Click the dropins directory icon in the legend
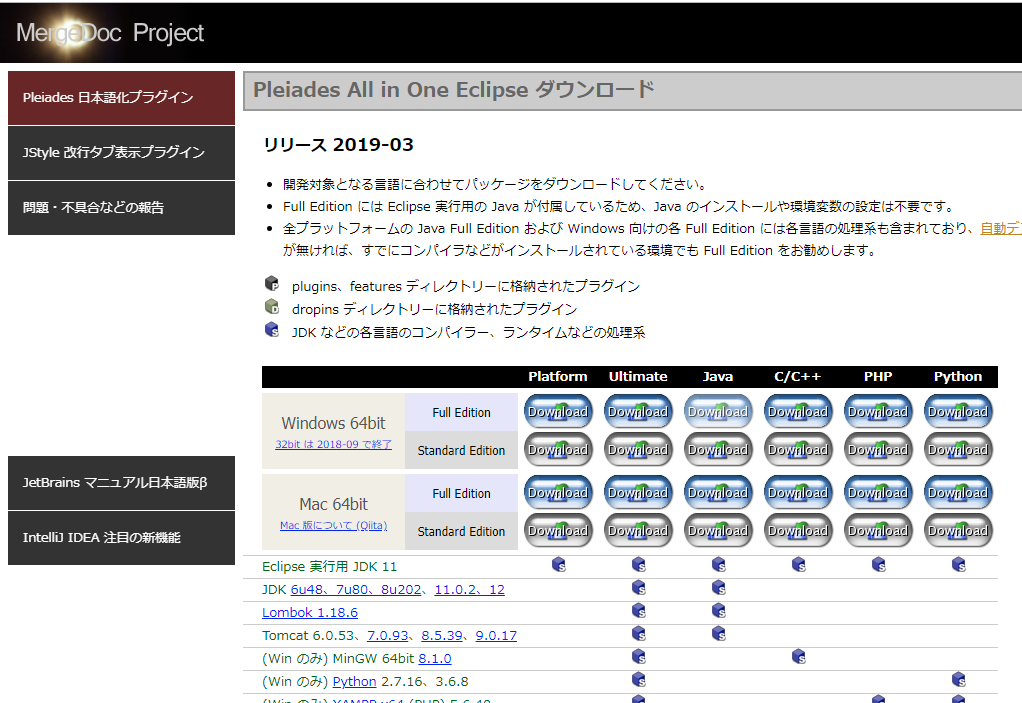The height and width of the screenshot is (703, 1022). coord(271,306)
